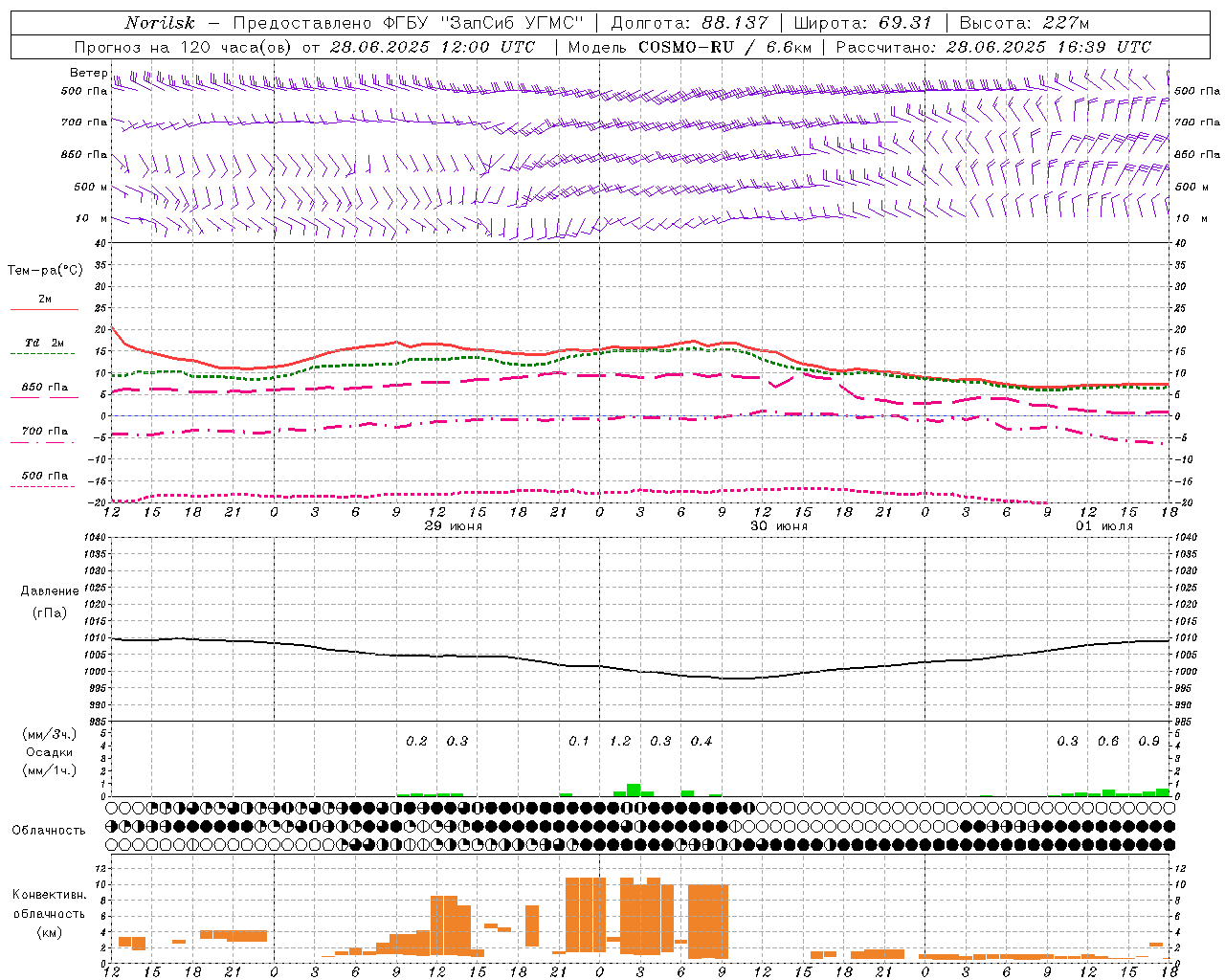Click the '01 июля' date label
The width and height of the screenshot is (1225, 980).
pyautogui.click(x=1104, y=526)
